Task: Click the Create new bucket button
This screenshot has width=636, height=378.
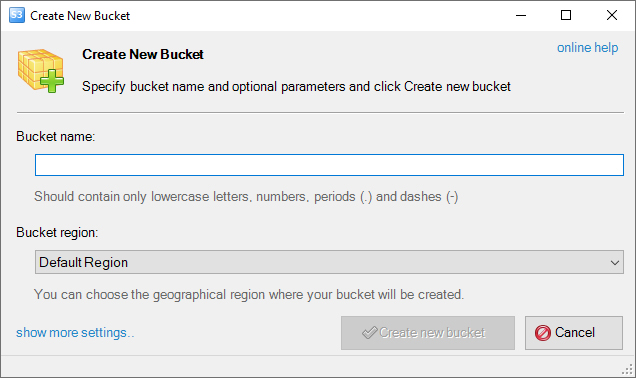Action: coord(428,333)
